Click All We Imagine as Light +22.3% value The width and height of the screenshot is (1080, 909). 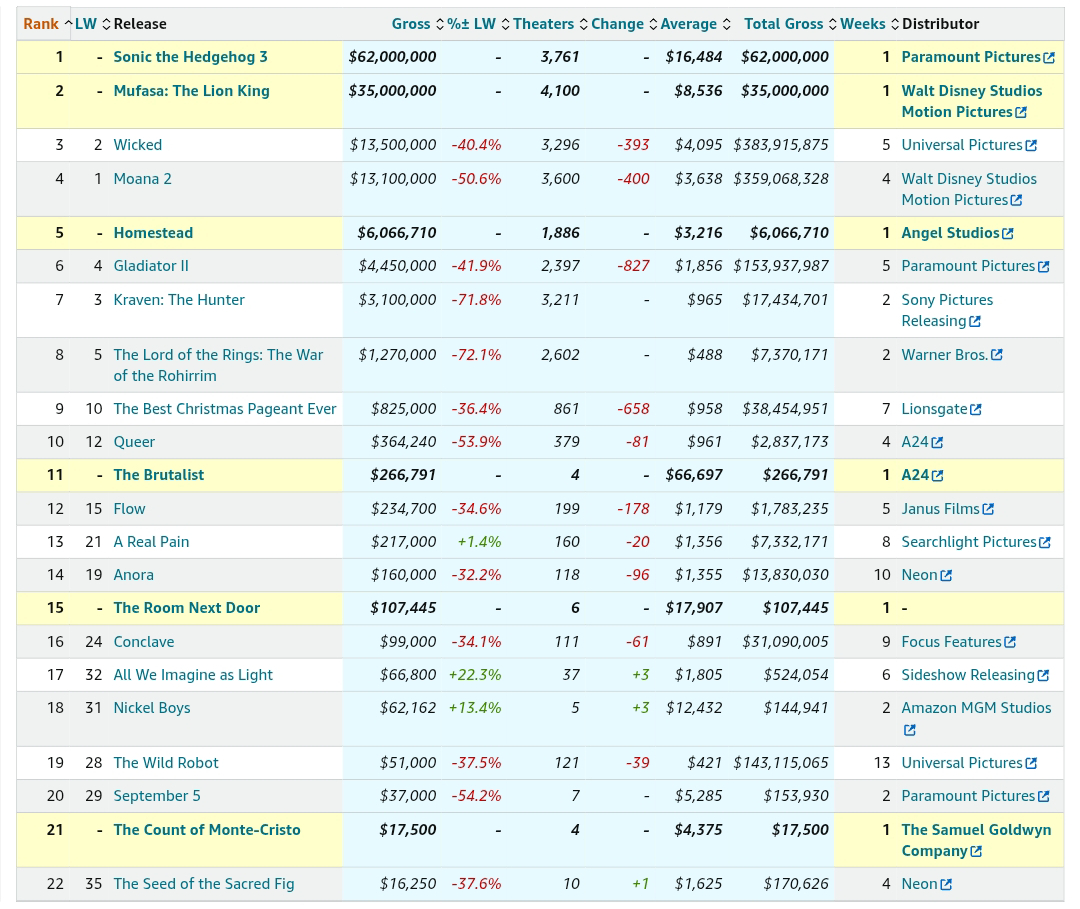[x=475, y=675]
